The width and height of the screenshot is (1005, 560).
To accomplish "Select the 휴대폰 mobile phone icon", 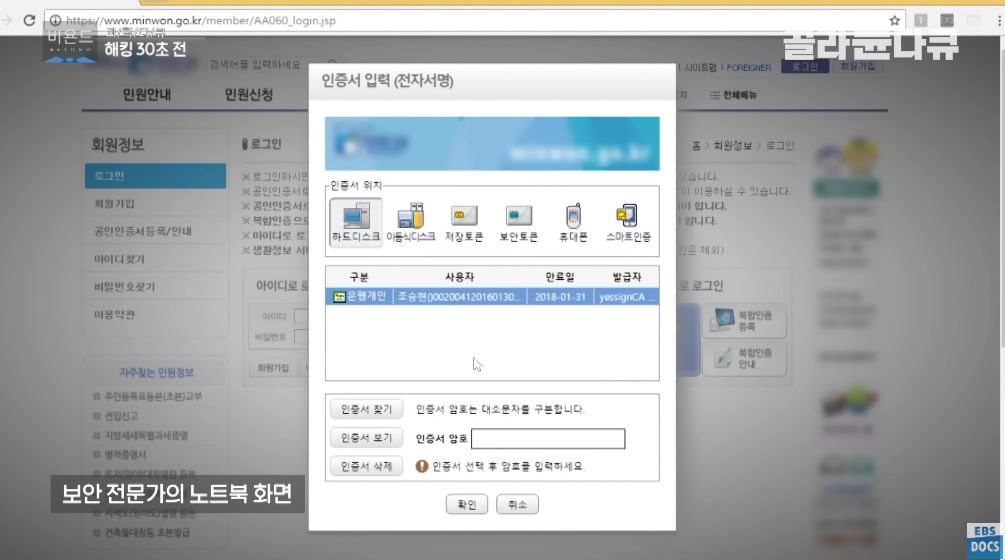I will (x=573, y=222).
